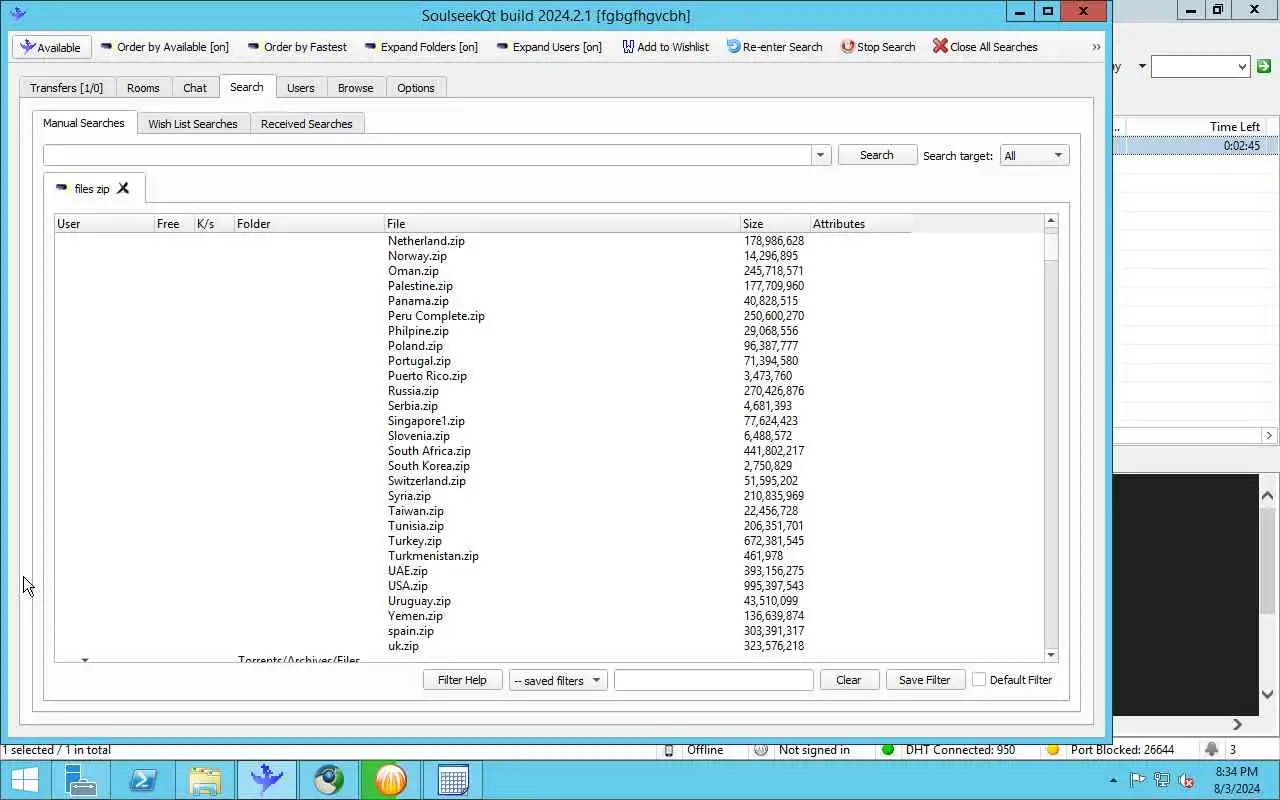Click the Save Filter button
This screenshot has width=1280, height=800.
924,680
